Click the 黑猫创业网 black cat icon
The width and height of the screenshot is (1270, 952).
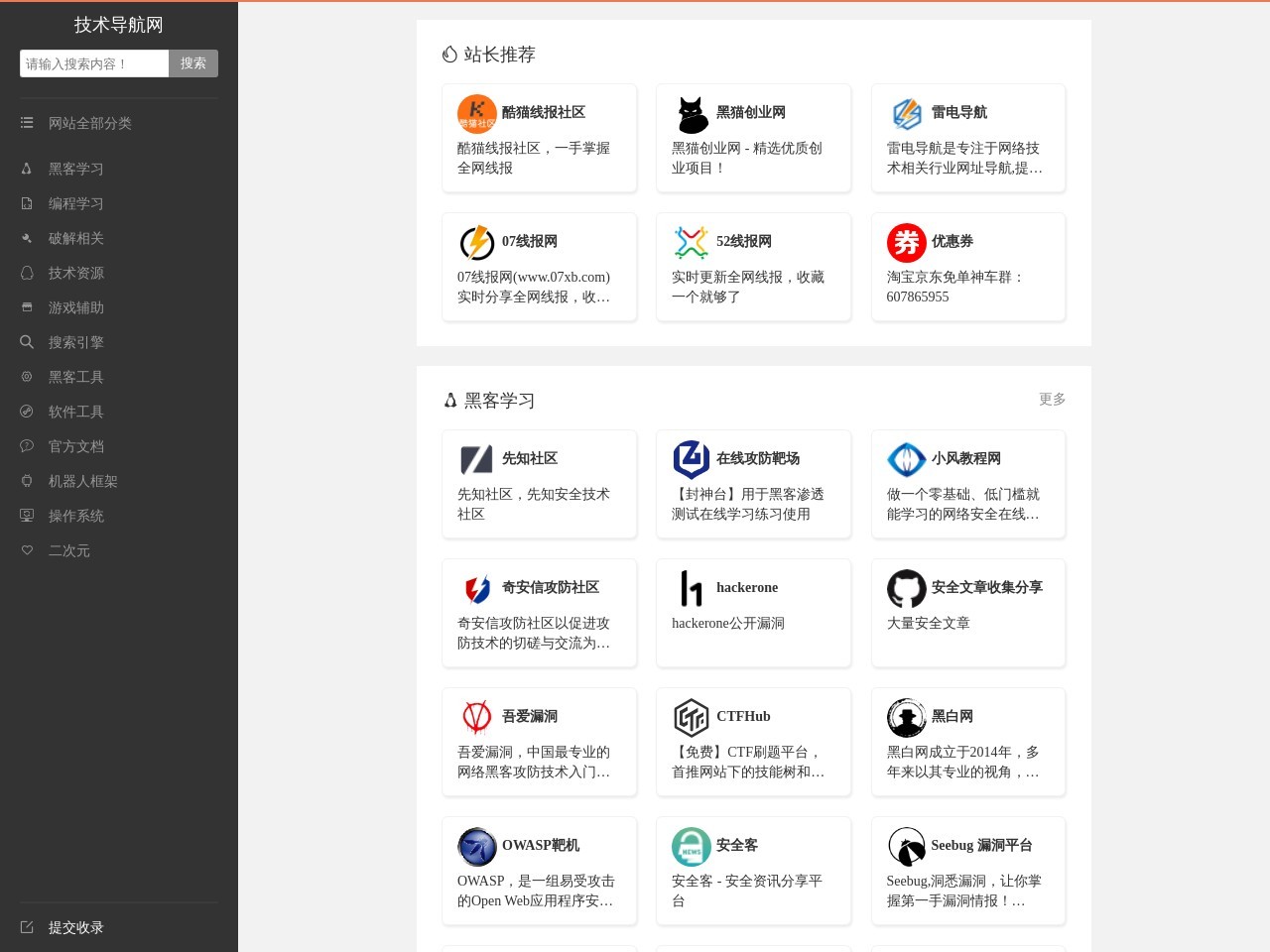coord(692,113)
